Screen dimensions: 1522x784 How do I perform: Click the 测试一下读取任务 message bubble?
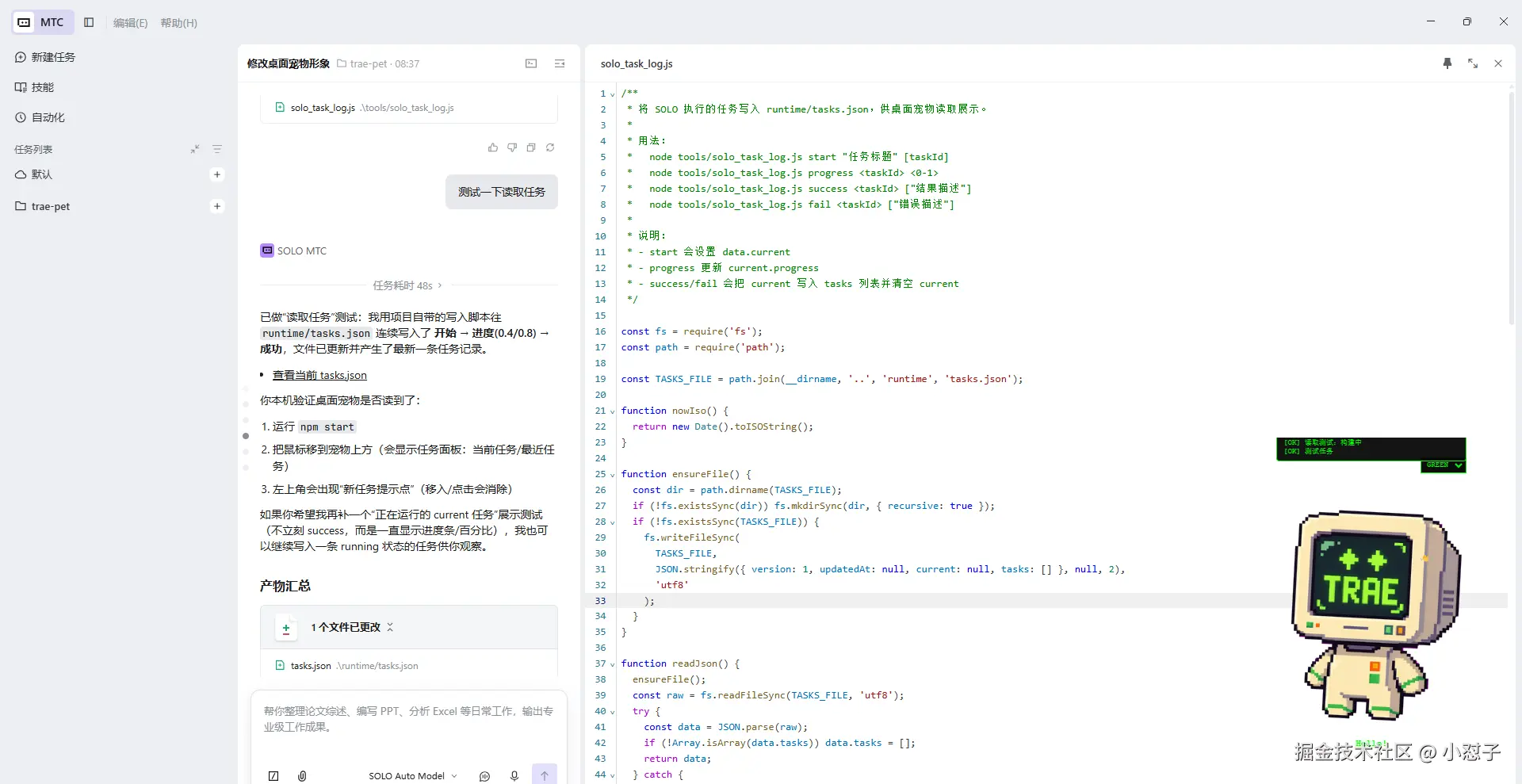pos(502,192)
